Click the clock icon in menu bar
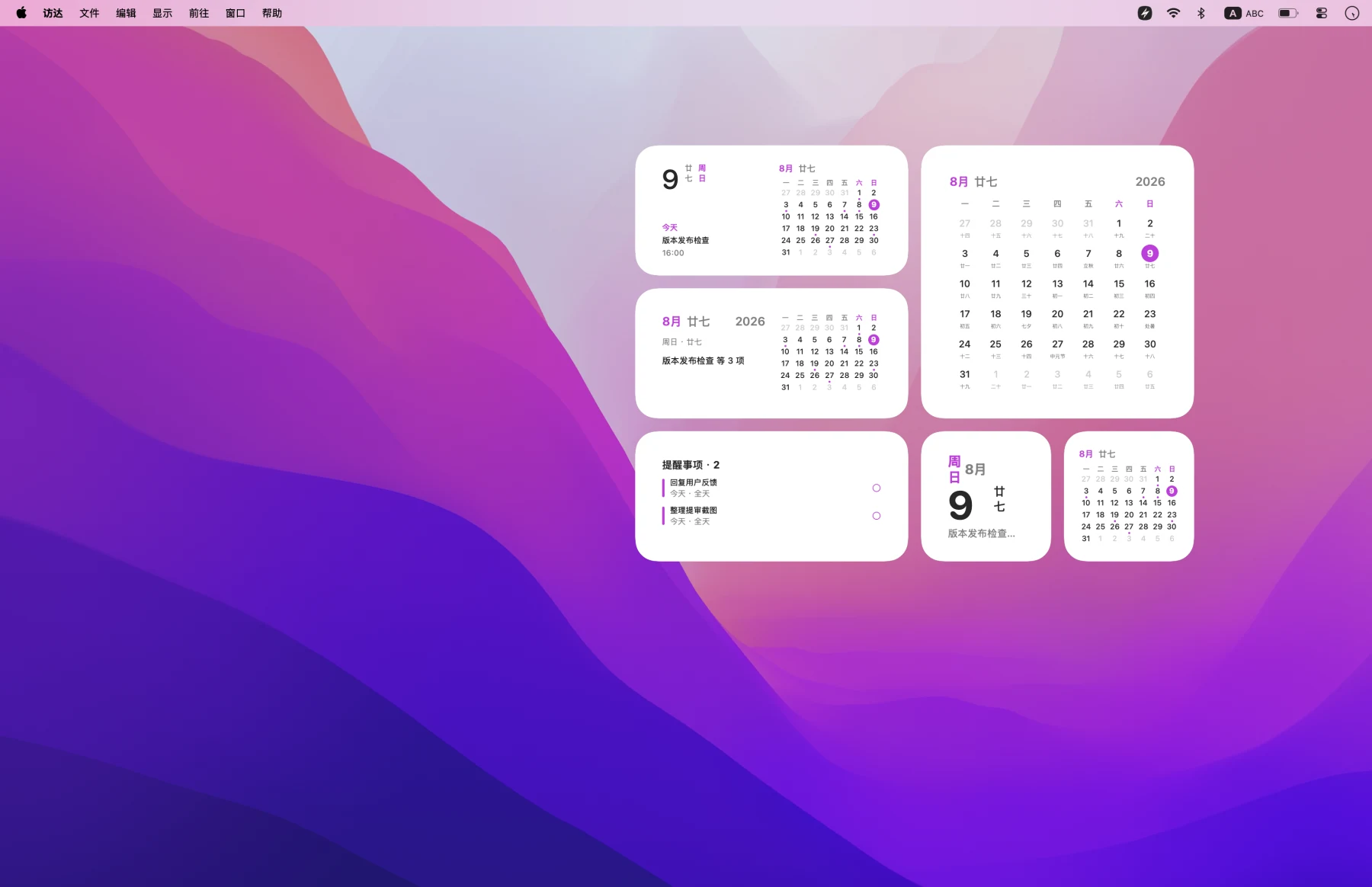This screenshot has width=1372, height=887. point(1351,13)
